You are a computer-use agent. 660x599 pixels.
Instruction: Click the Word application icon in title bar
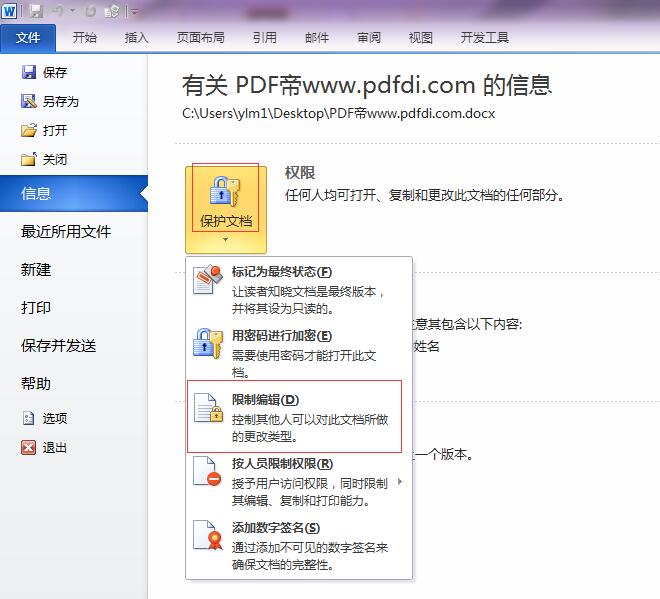pos(9,11)
